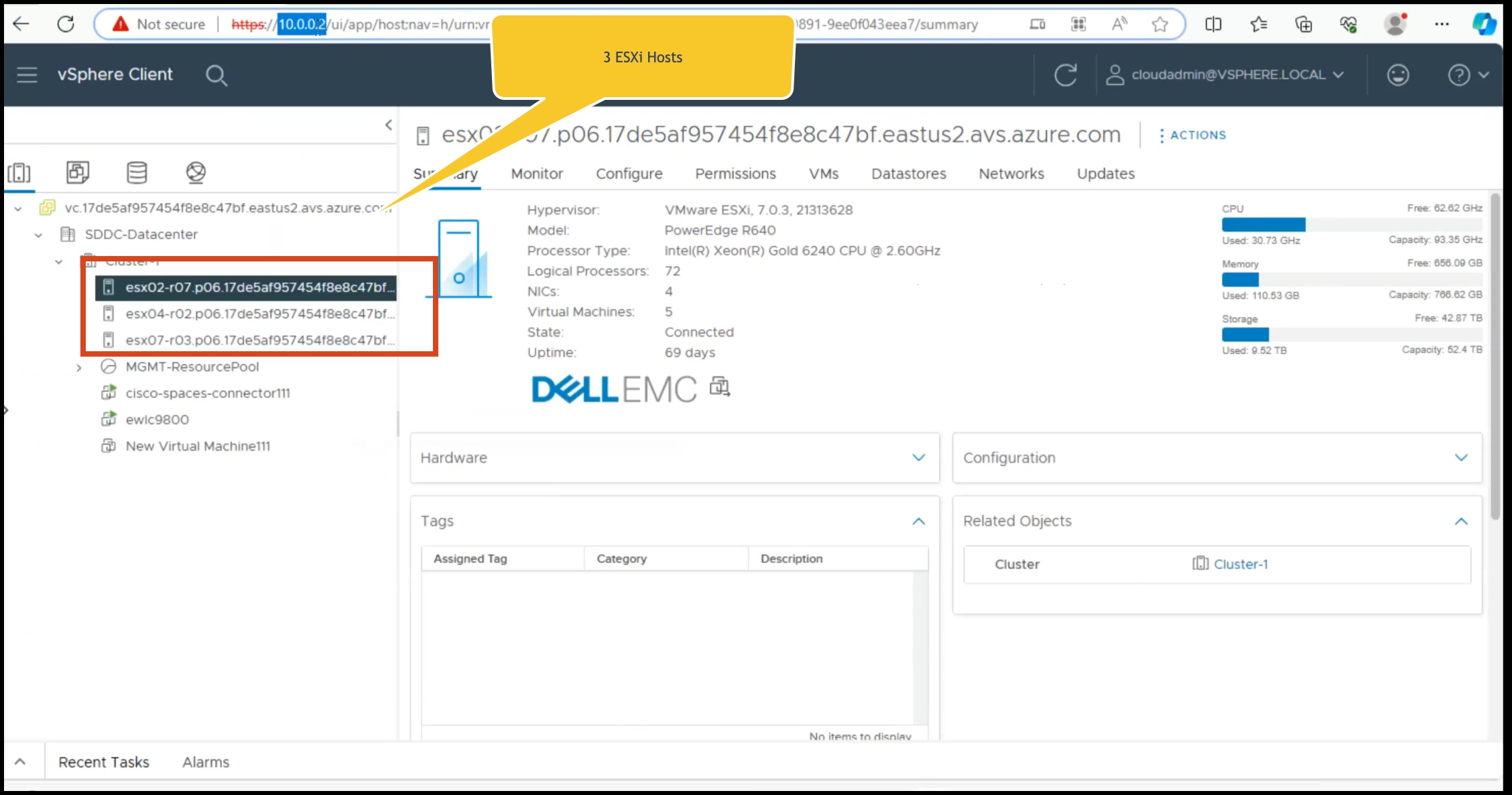Select the Storage inventory icon
Image resolution: width=1512 pixels, height=795 pixels.
(x=136, y=173)
